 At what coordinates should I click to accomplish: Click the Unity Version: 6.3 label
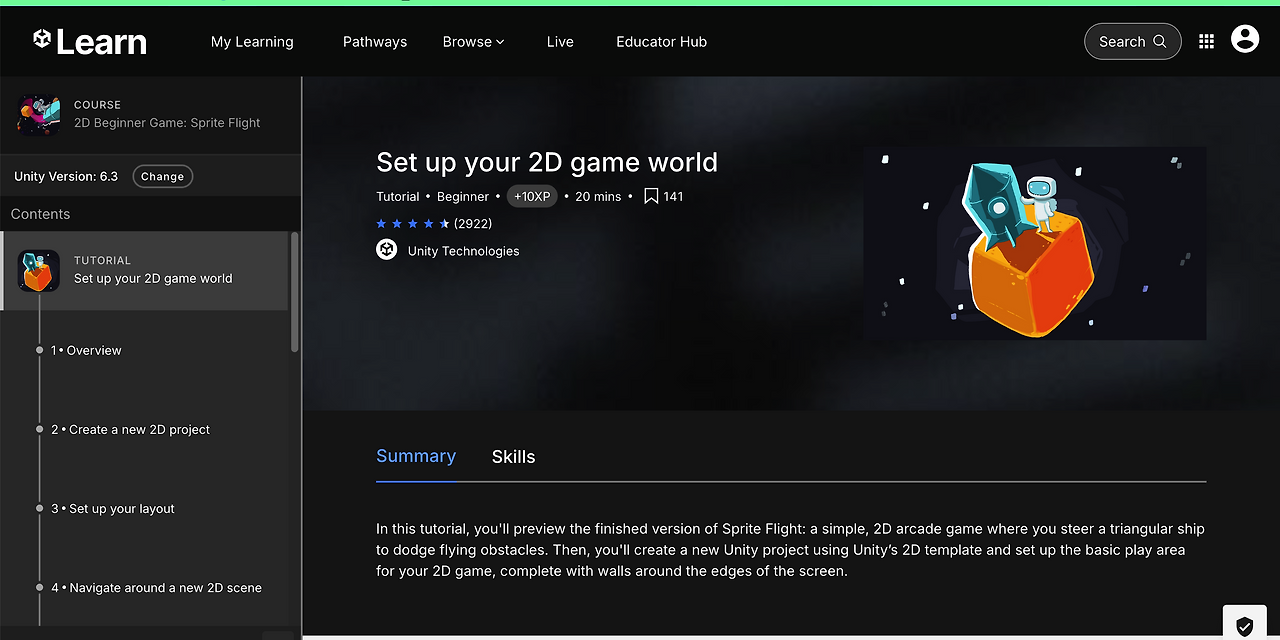[x=66, y=176]
